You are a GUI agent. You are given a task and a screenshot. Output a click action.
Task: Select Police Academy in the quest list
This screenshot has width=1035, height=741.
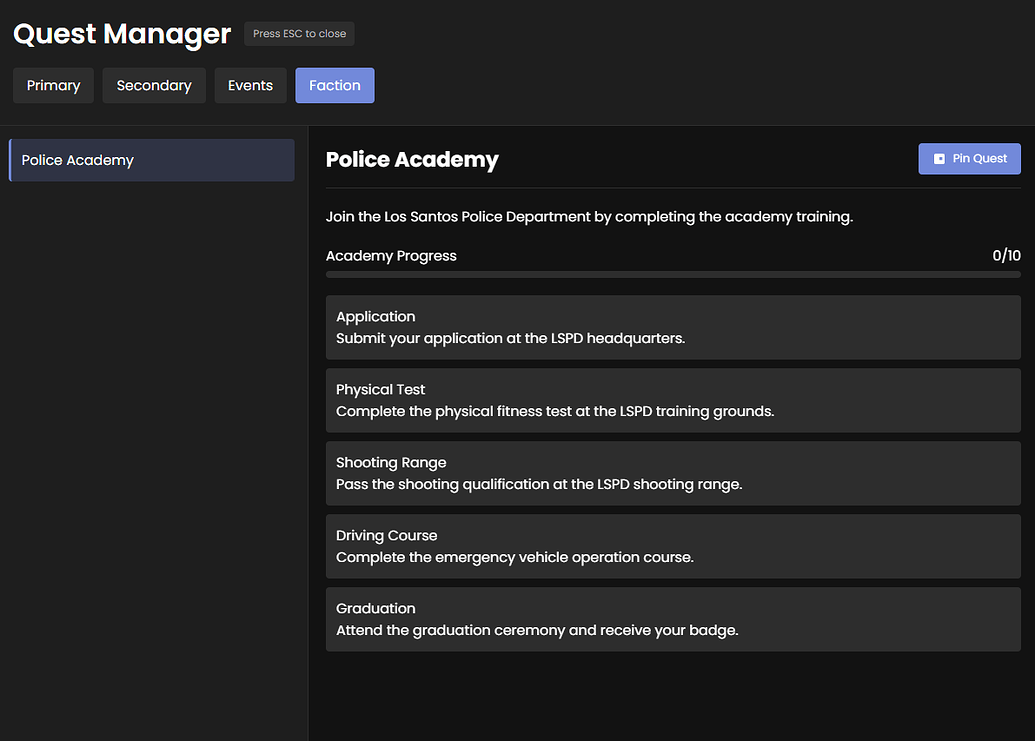(152, 160)
